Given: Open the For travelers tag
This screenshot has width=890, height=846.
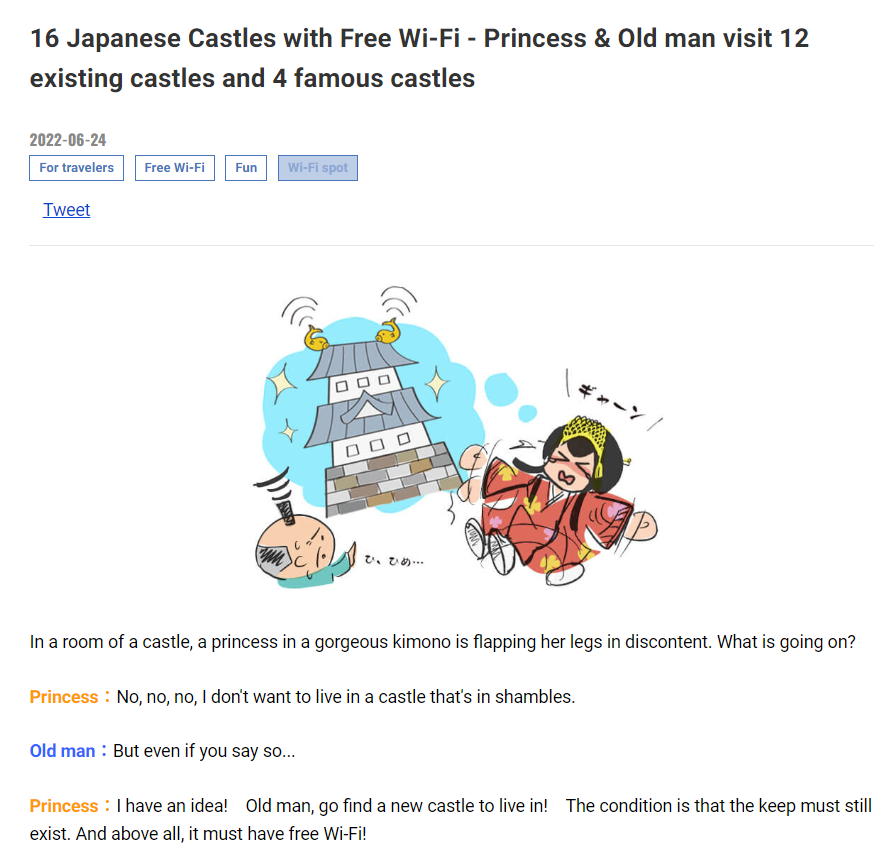Looking at the screenshot, I should click(76, 168).
